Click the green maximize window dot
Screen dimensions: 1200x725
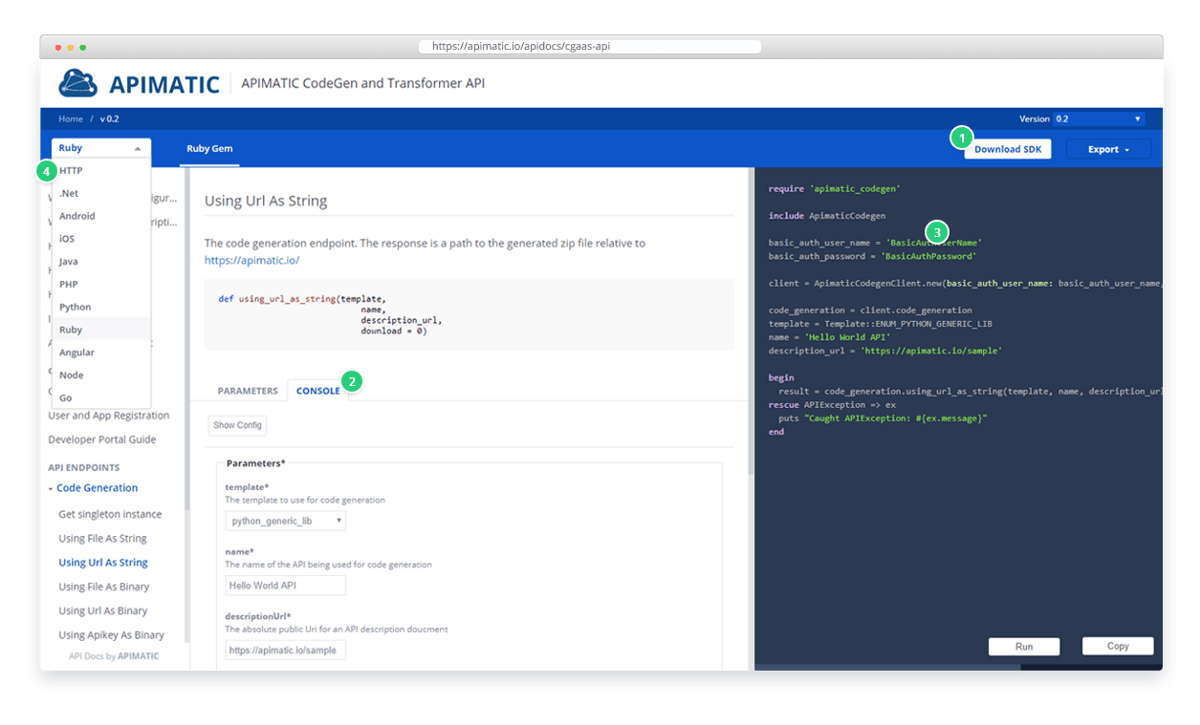pyautogui.click(x=82, y=47)
